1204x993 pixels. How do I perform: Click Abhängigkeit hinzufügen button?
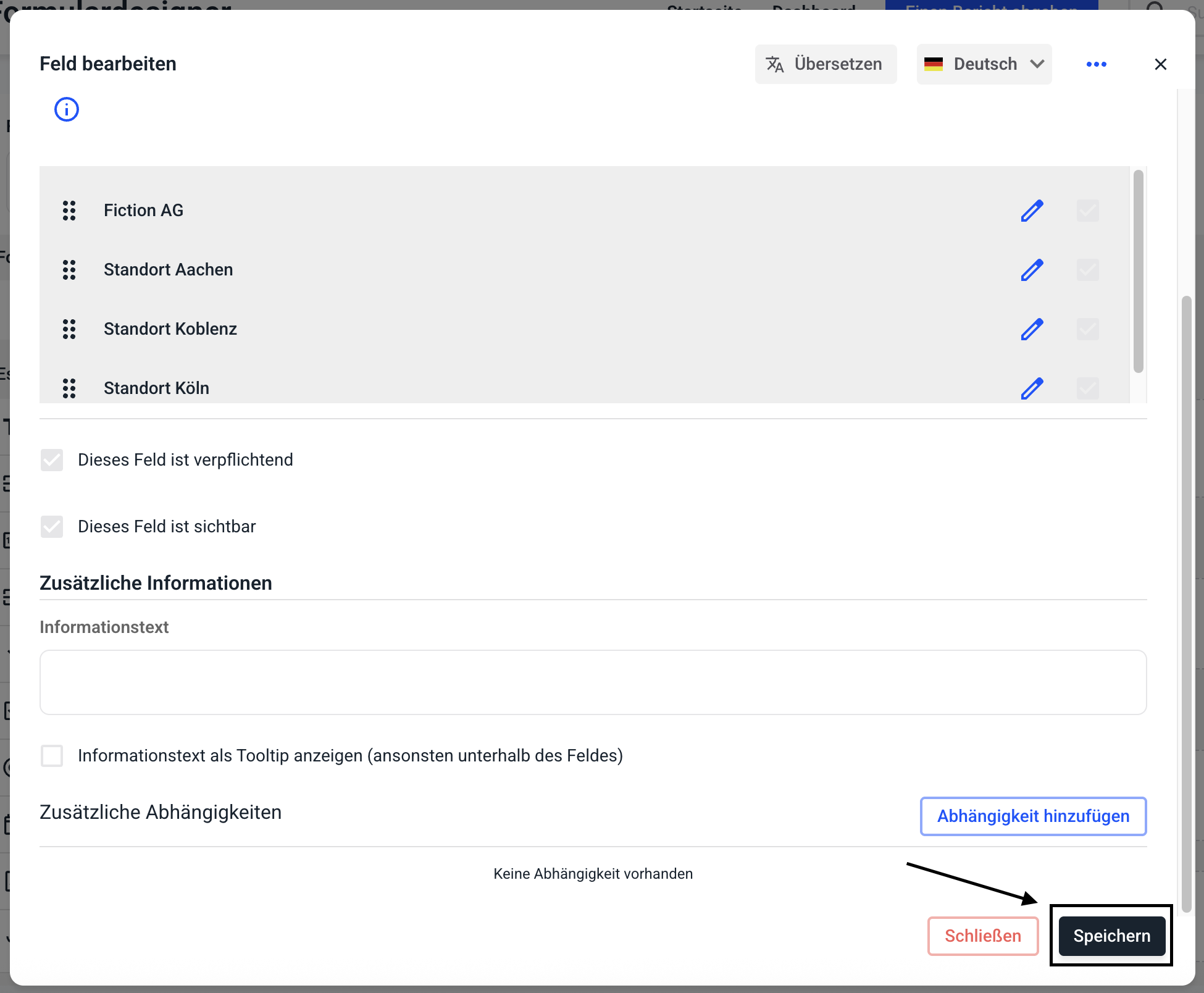coord(1033,816)
